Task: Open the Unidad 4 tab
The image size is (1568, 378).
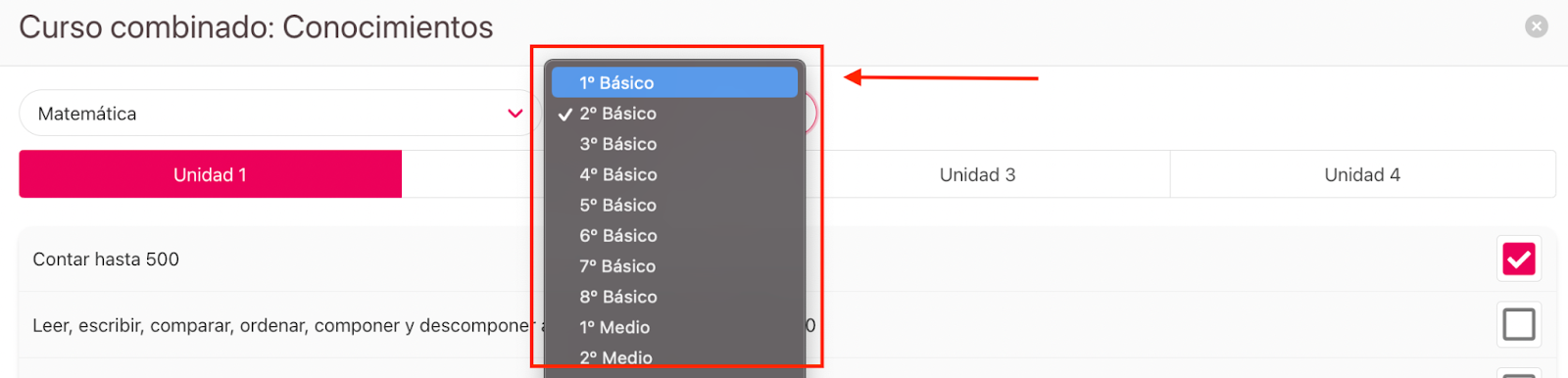Action: (1362, 174)
